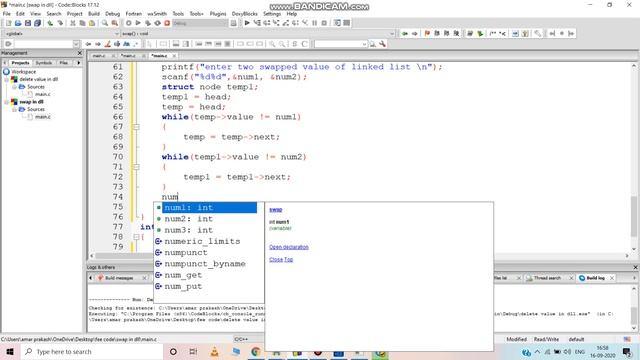
Task: Select num3: int autocomplete suggestion
Action: click(209, 230)
